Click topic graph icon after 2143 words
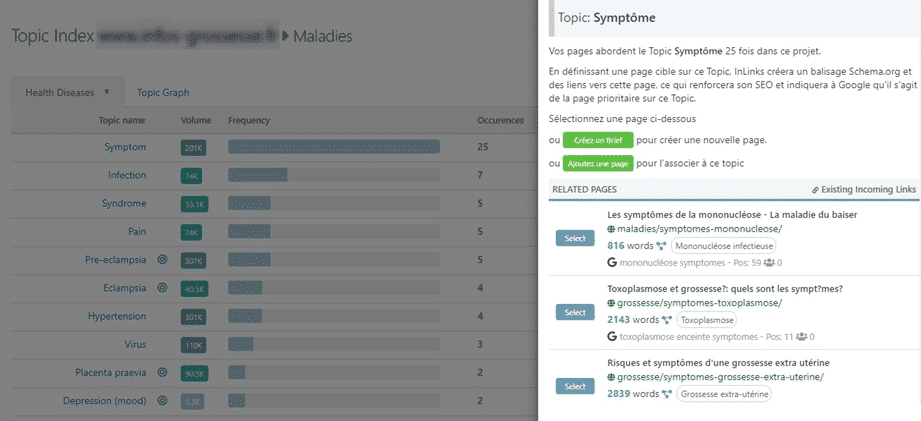 click(x=668, y=321)
